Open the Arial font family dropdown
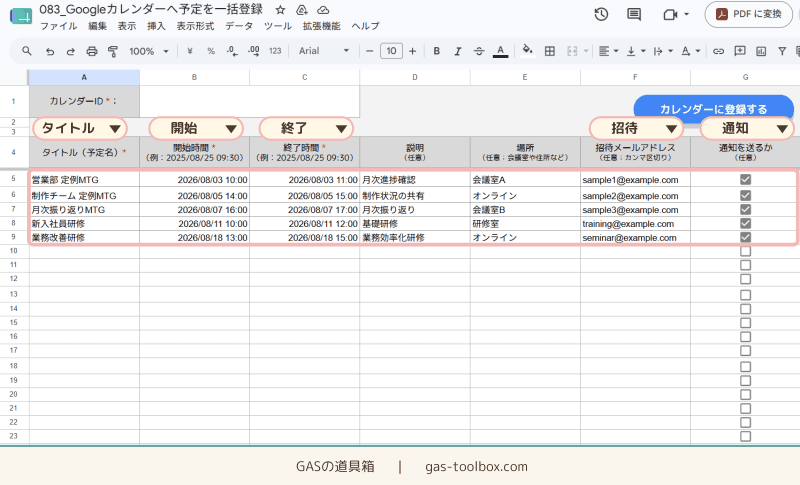 pyautogui.click(x=323, y=51)
